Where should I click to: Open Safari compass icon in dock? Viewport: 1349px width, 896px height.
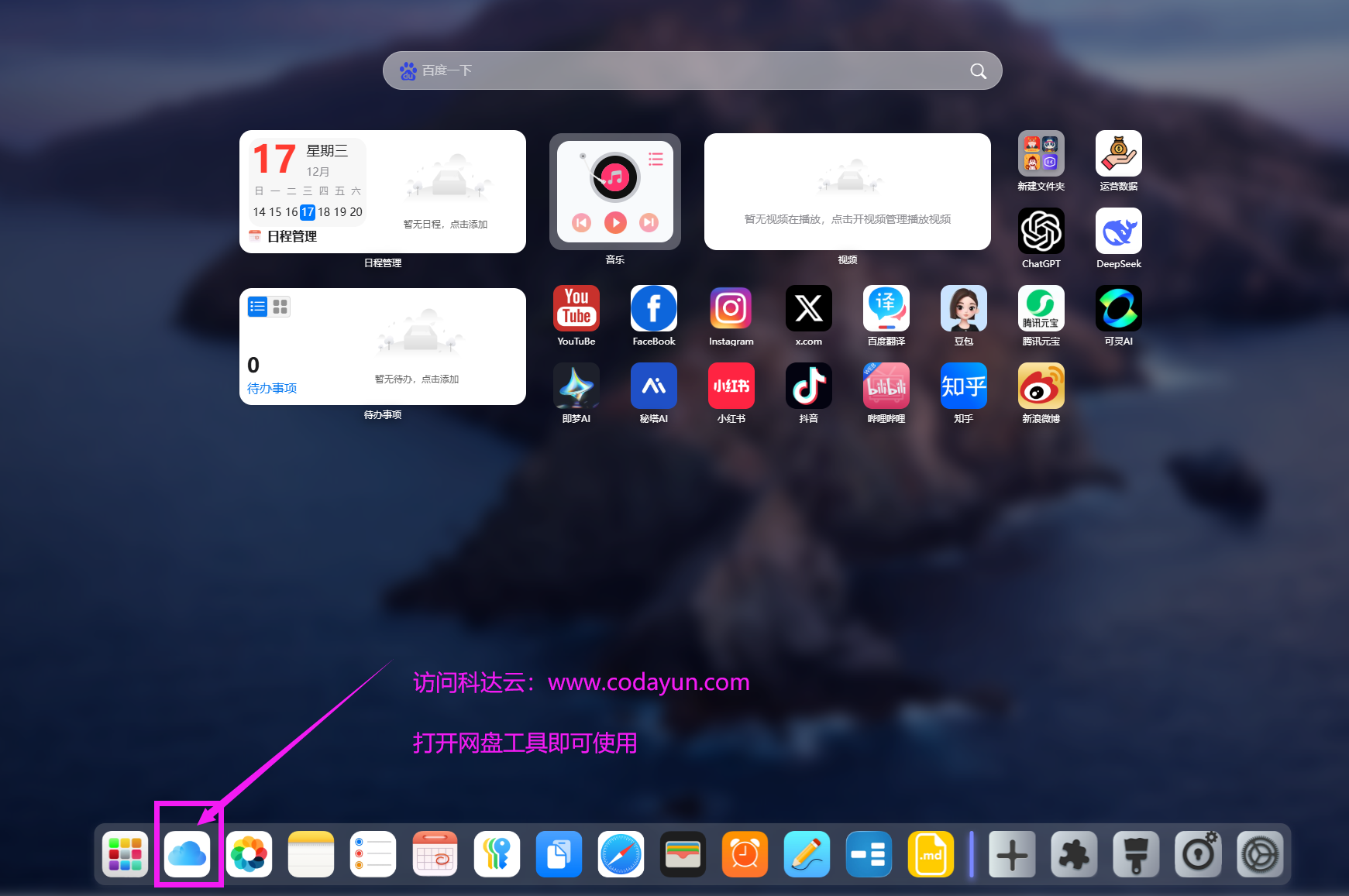tap(621, 854)
